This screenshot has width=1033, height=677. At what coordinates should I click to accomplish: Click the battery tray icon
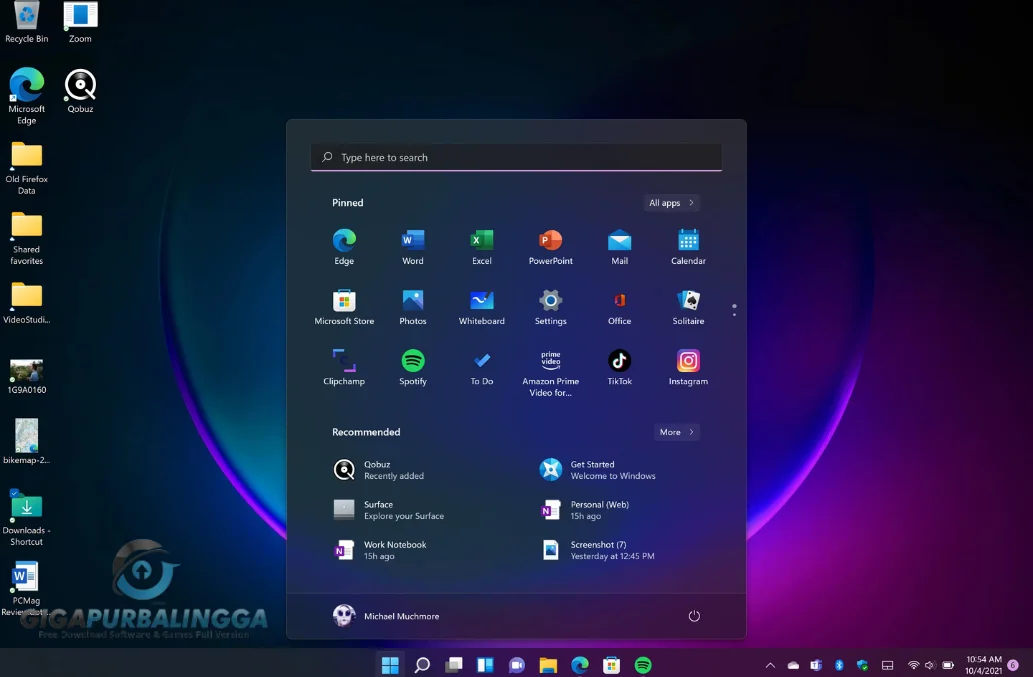click(x=948, y=665)
